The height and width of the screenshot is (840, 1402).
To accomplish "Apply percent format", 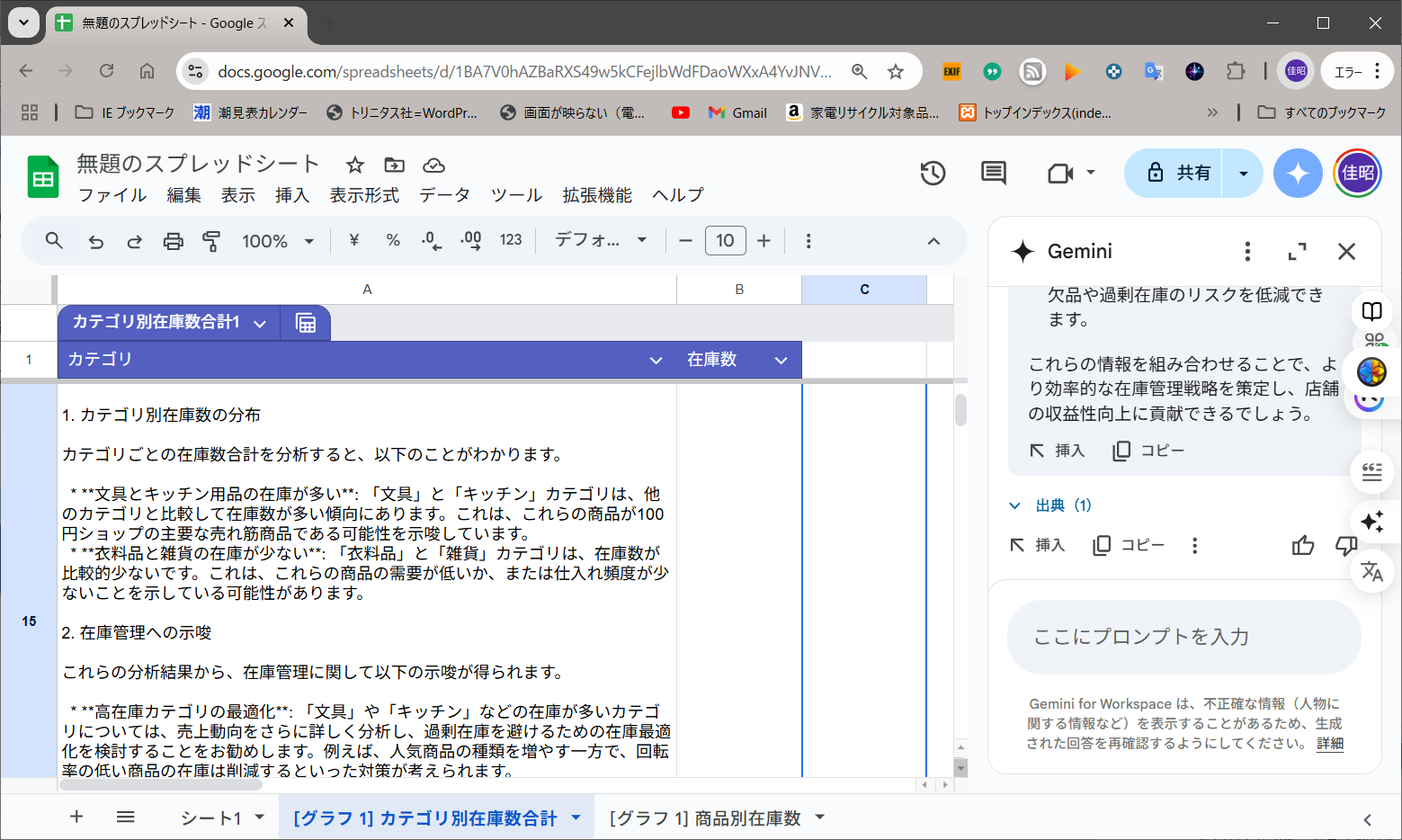I will click(x=393, y=240).
